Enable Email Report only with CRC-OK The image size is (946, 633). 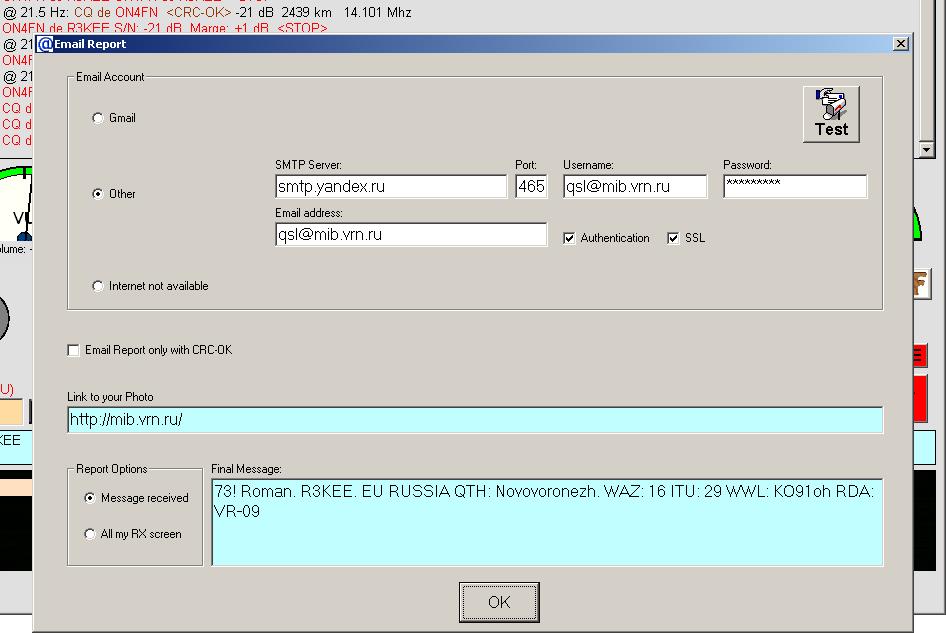coord(73,350)
